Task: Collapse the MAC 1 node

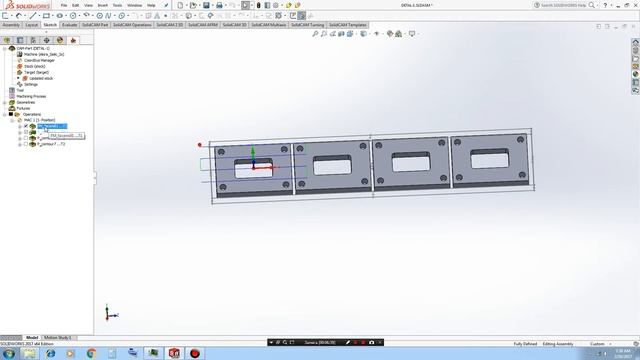Action: tap(12, 120)
